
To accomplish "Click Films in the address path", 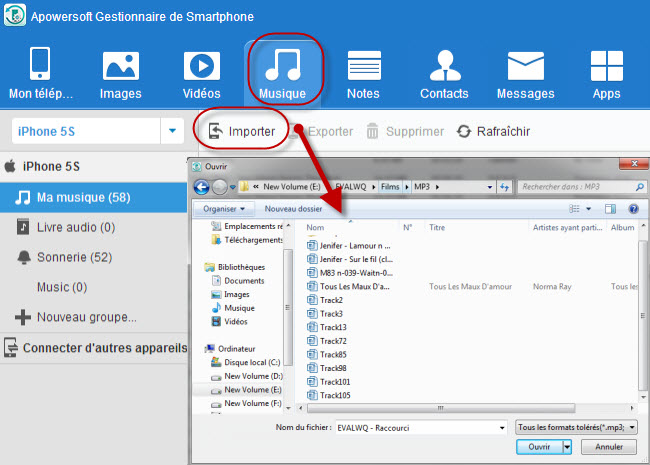I will pyautogui.click(x=390, y=187).
